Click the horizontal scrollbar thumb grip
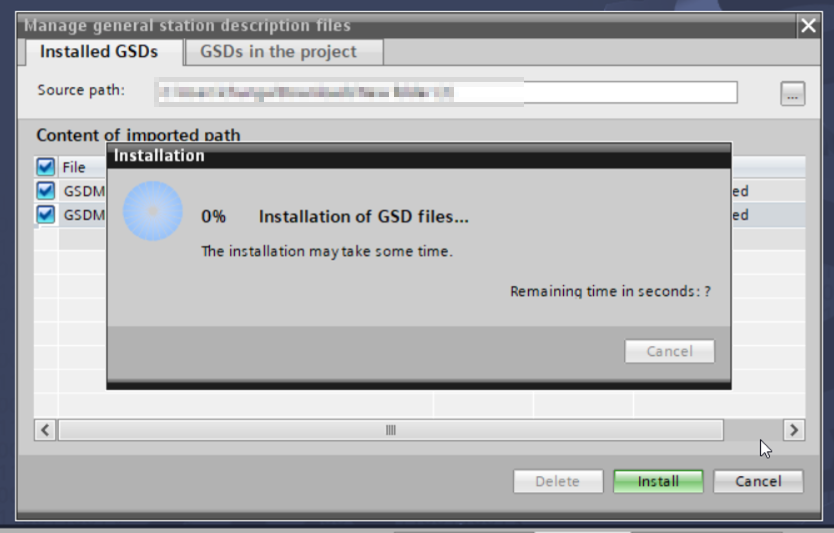Screen dimensions: 834x533 [x=391, y=430]
